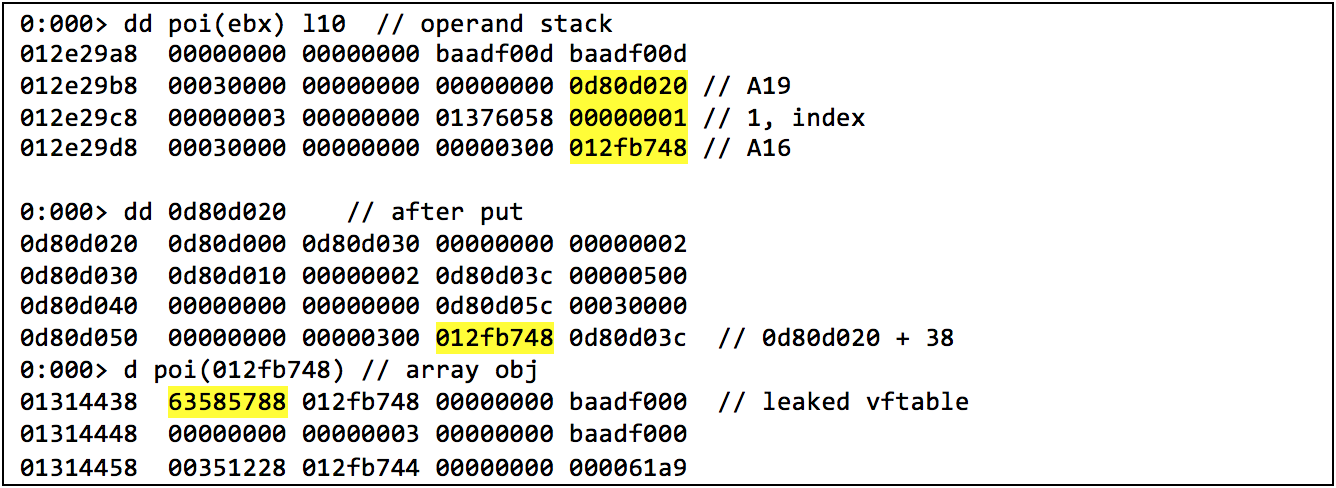This screenshot has width=1336, height=488.
Task: Click value 00351228 in 01314458 row
Action: [227, 464]
